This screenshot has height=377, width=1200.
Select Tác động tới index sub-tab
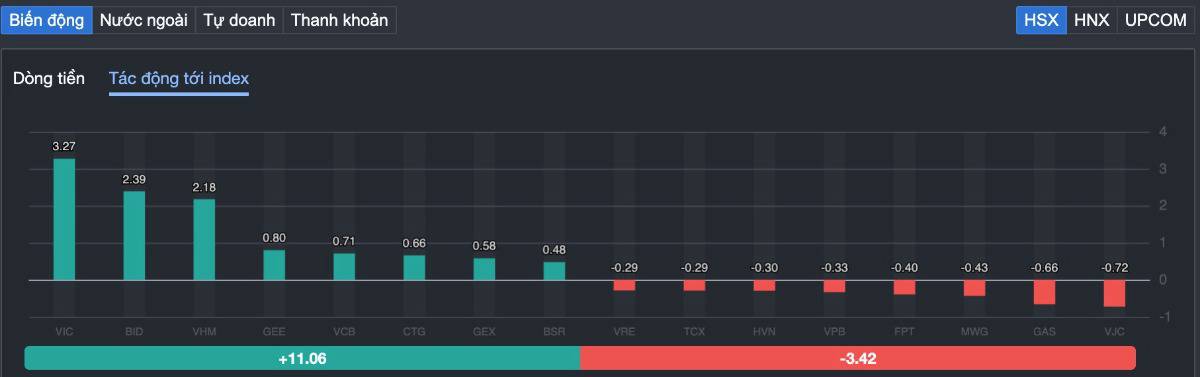pos(179,79)
